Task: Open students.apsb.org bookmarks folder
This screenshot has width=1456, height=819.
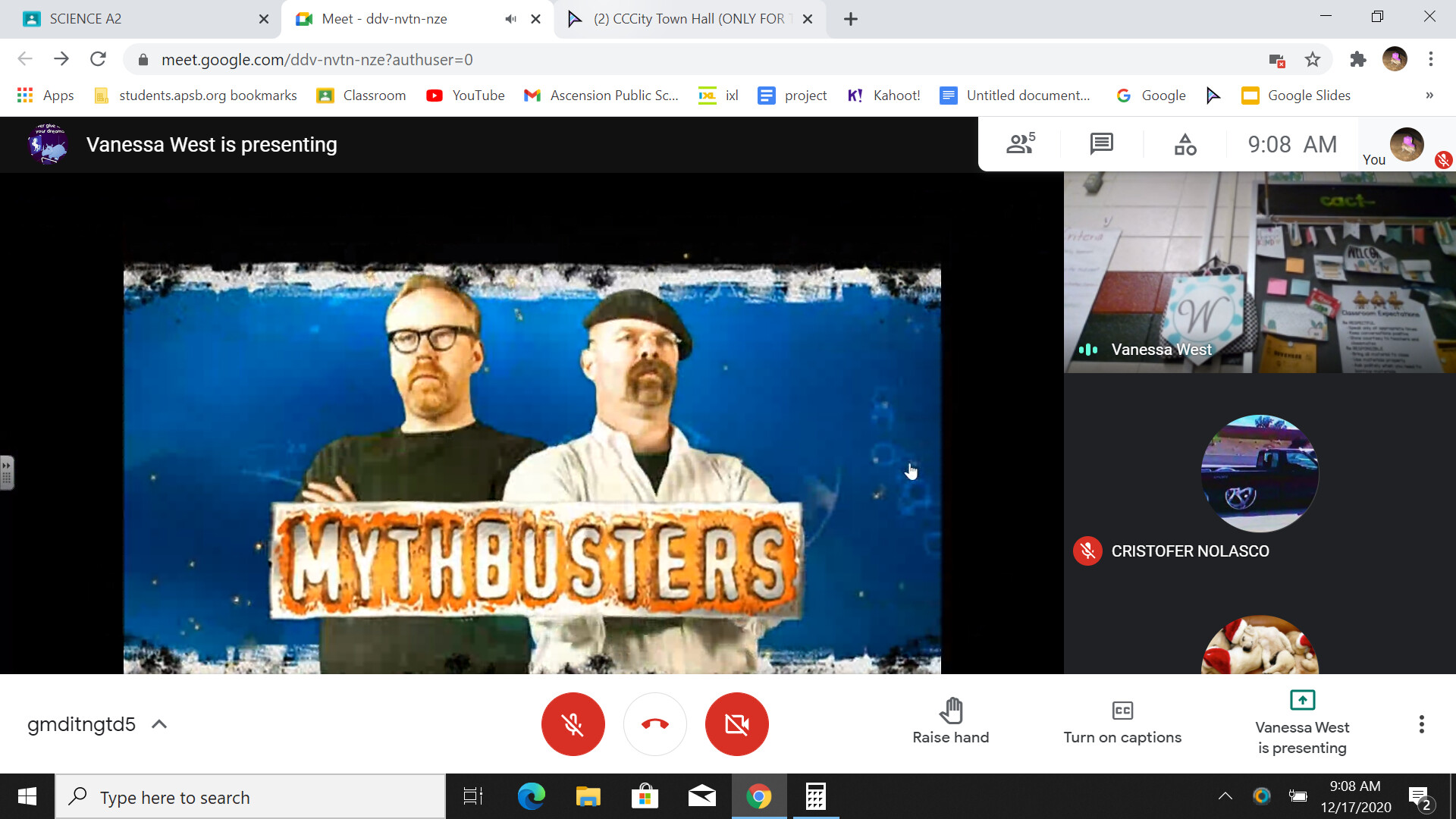Action: click(x=195, y=96)
